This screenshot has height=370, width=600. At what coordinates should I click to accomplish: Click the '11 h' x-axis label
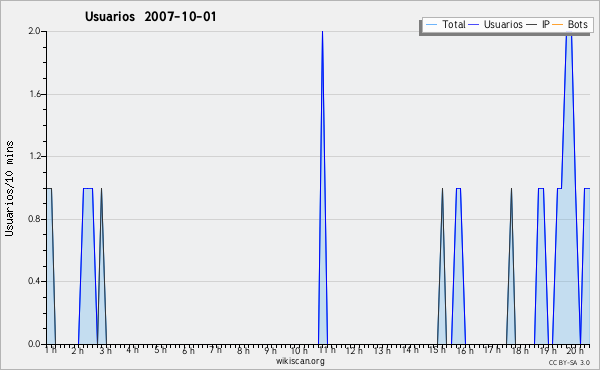pos(327,350)
